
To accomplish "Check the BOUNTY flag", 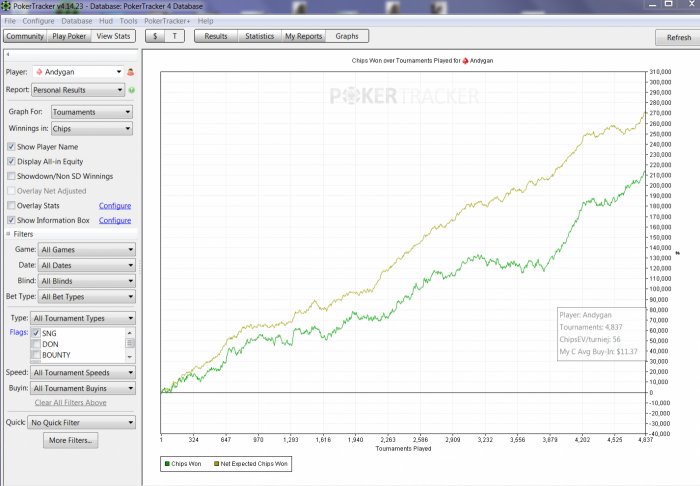I will [36, 355].
